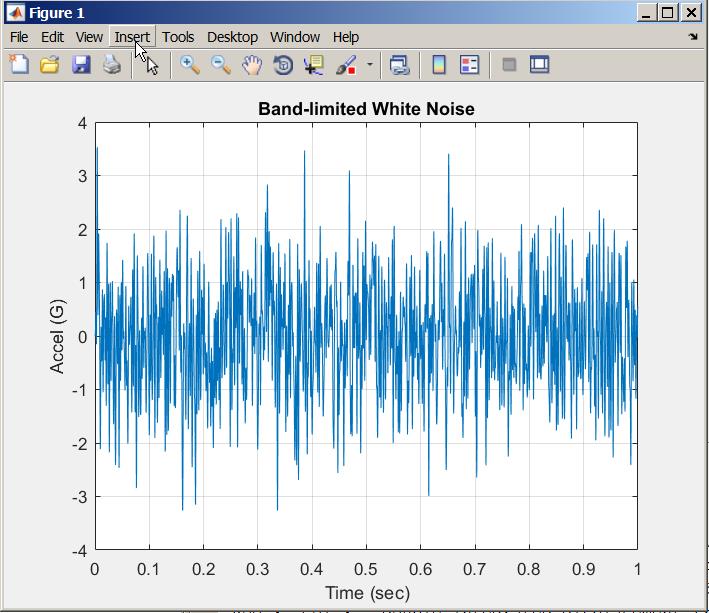Click the Link Plot icon
This screenshot has width=709, height=613.
tap(399, 65)
